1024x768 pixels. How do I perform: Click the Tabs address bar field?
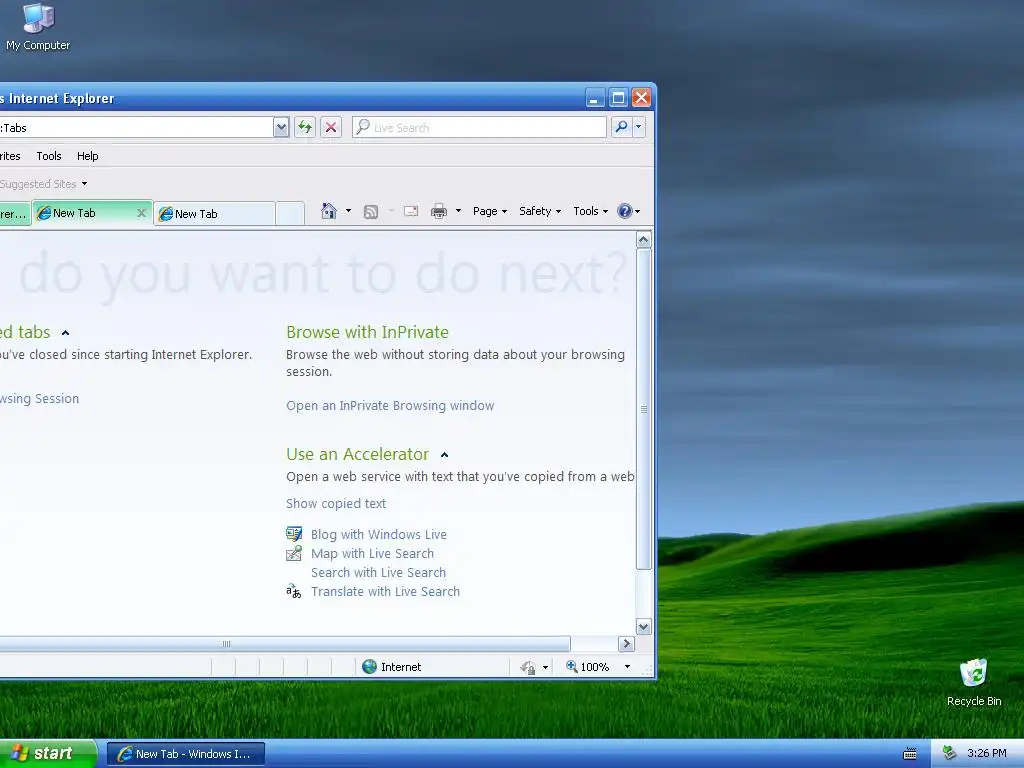[136, 127]
